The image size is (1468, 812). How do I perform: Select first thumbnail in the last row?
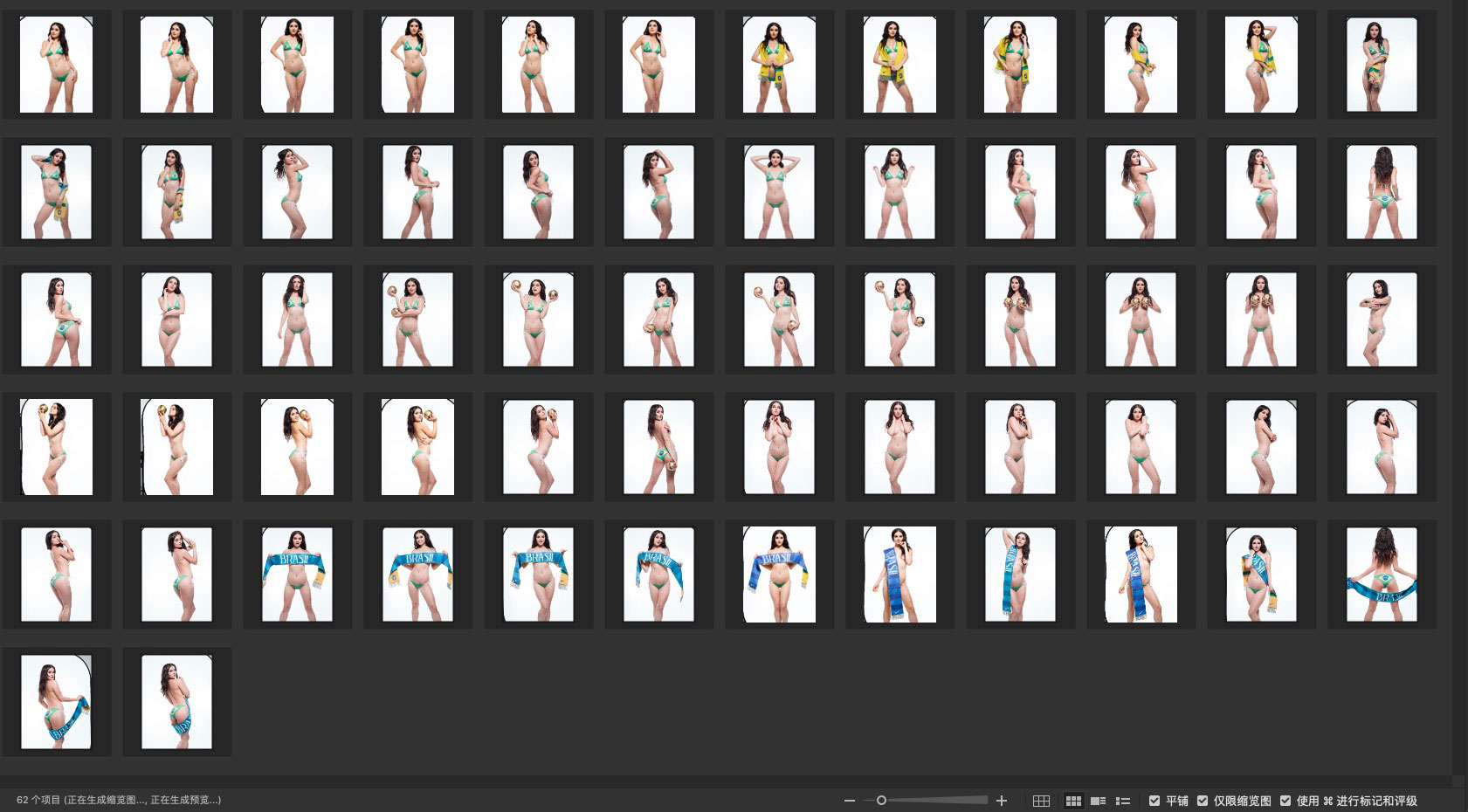point(56,702)
